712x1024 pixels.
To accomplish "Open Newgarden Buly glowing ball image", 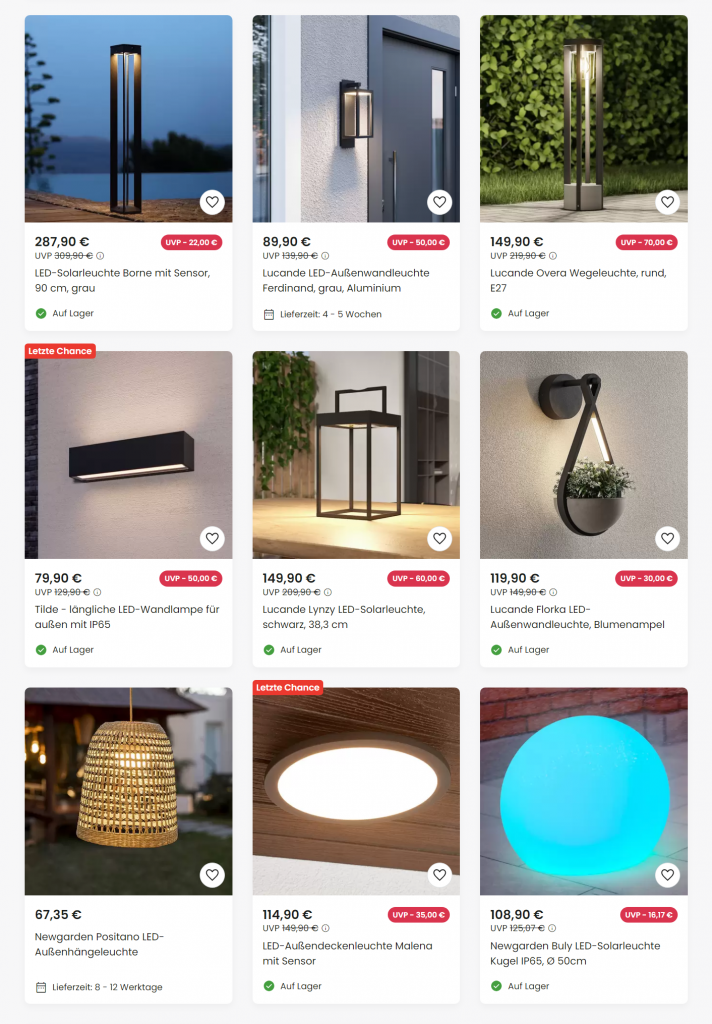I will 583,791.
